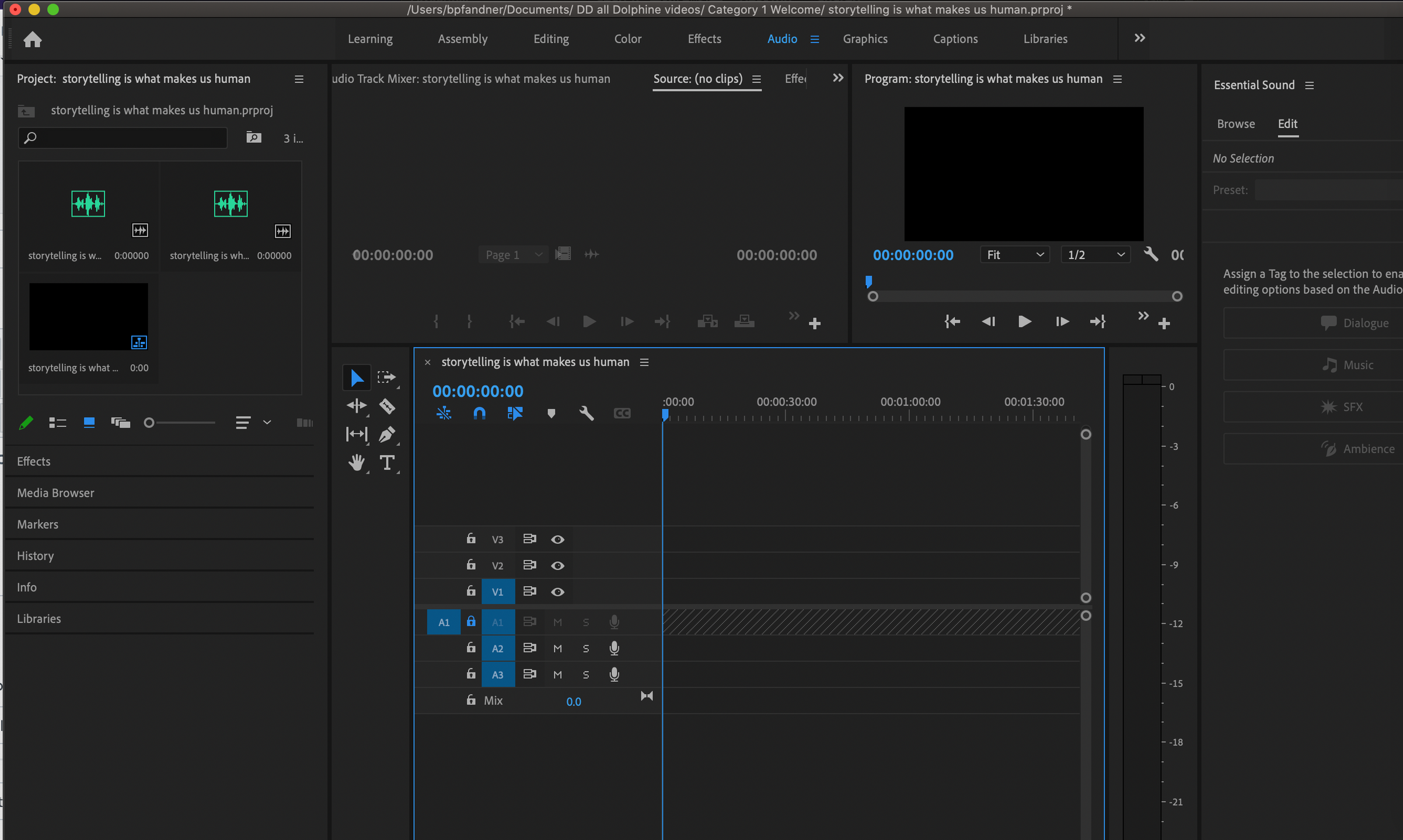Select the Type tool
This screenshot has width=1403, height=840.
(387, 463)
